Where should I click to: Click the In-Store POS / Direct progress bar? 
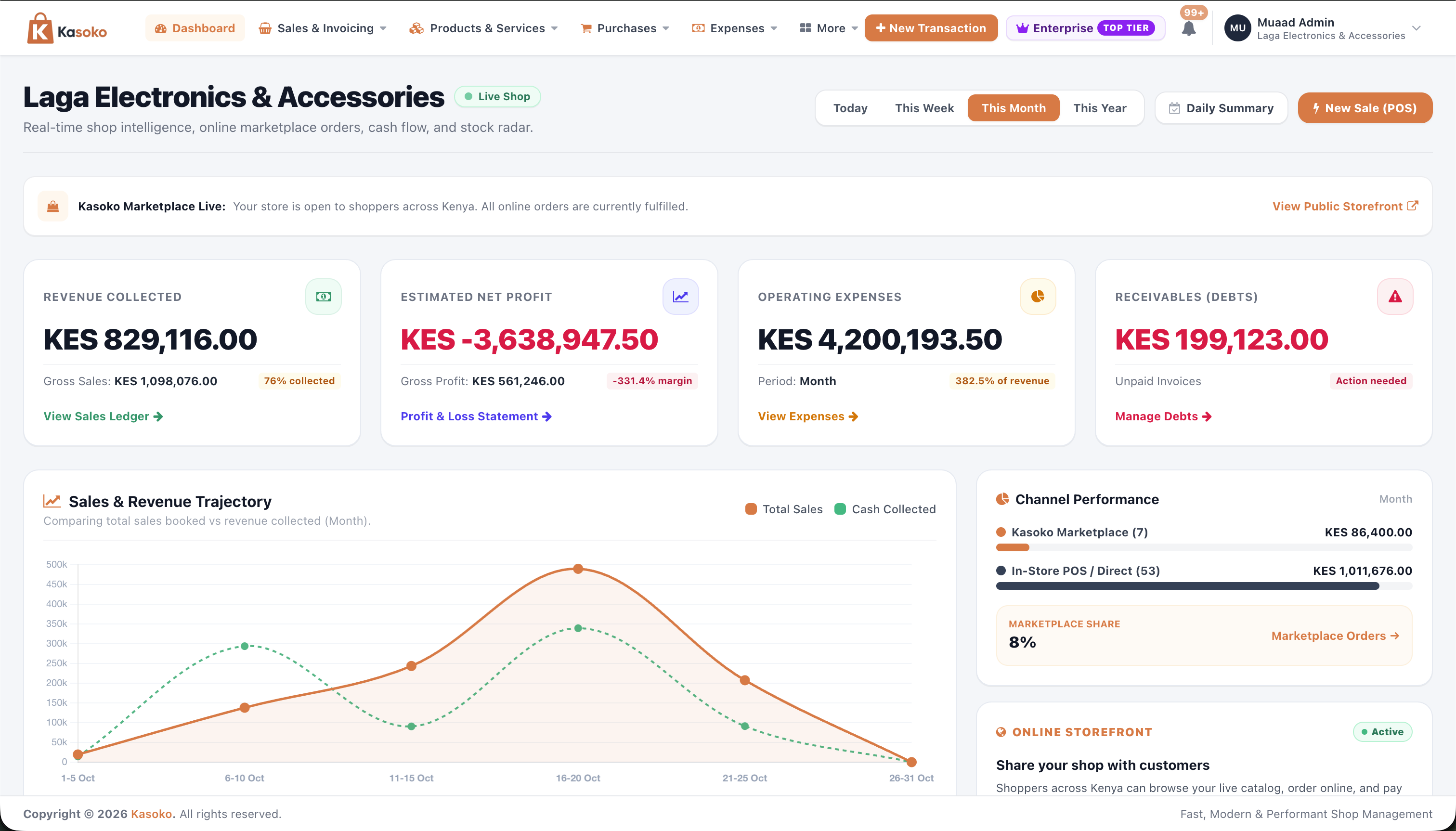pos(1204,586)
